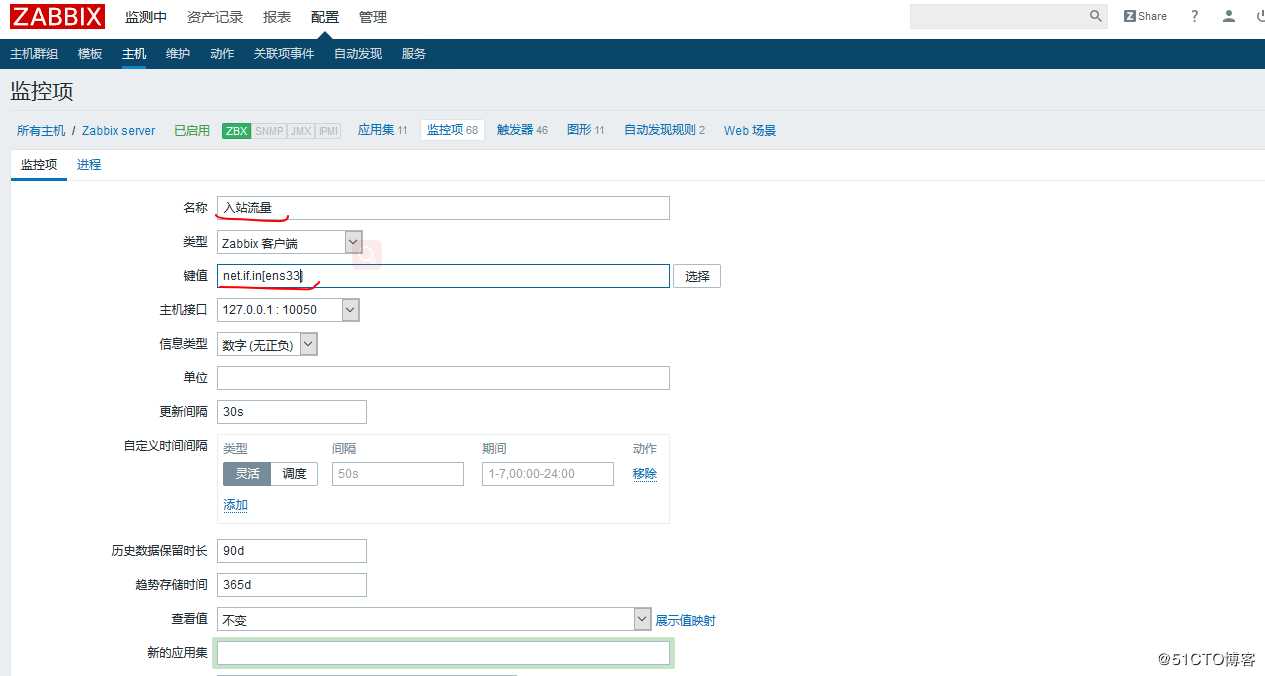Open 触发器 46 link
The image size is (1265, 676).
pyautogui.click(x=522, y=130)
